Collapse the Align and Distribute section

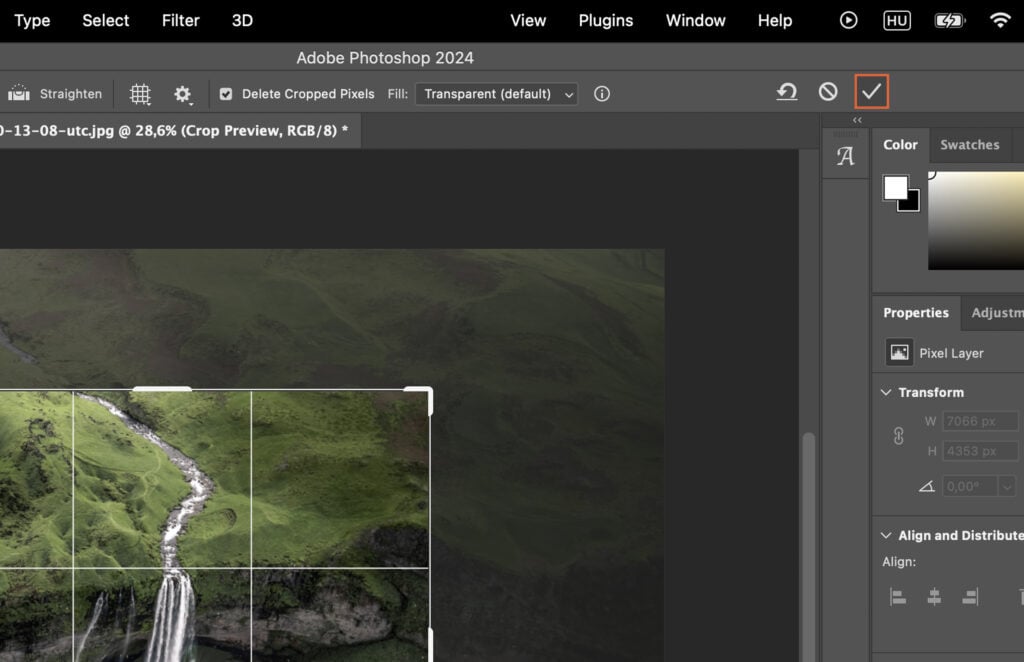click(x=885, y=535)
